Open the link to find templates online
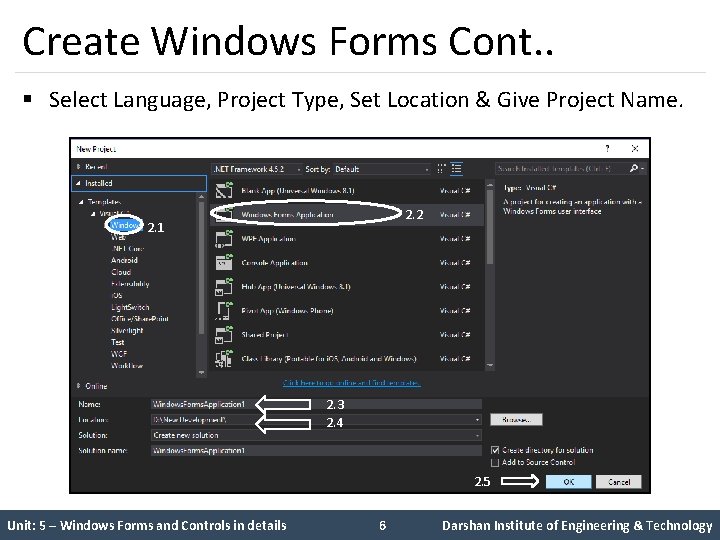 click(351, 382)
